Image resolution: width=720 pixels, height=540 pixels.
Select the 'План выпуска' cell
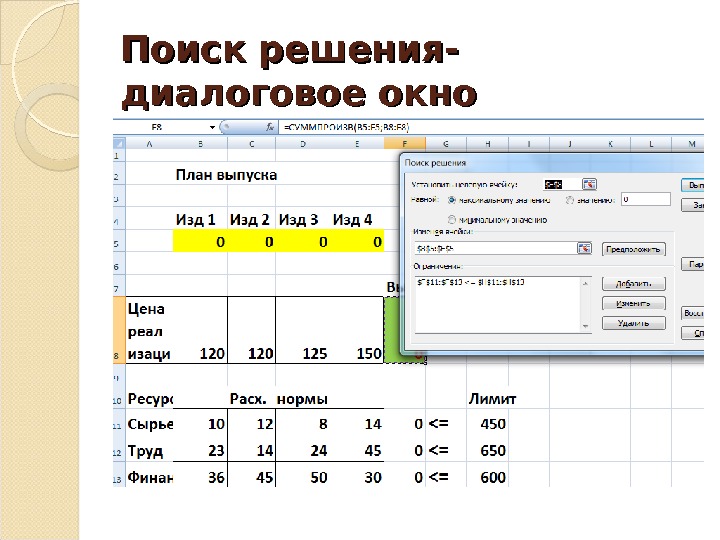(226, 174)
